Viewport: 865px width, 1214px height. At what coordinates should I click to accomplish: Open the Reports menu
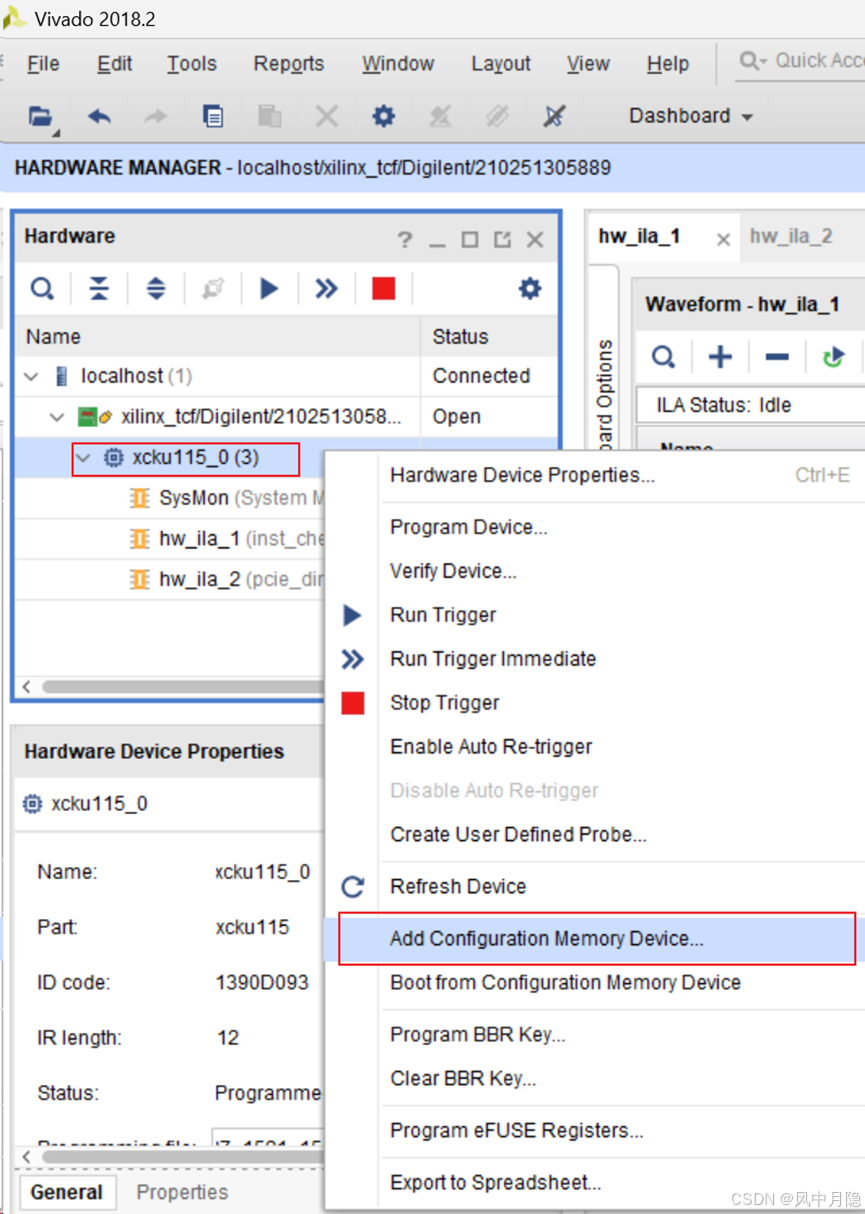[x=289, y=64]
